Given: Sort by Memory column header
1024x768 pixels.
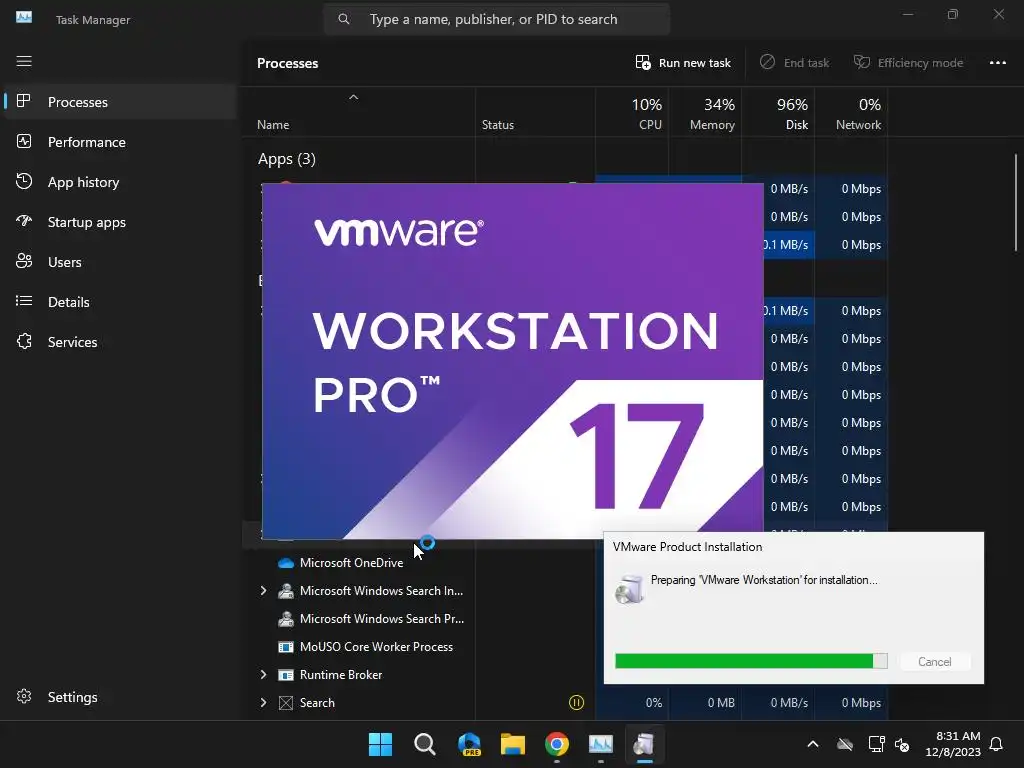Looking at the screenshot, I should pyautogui.click(x=705, y=114).
